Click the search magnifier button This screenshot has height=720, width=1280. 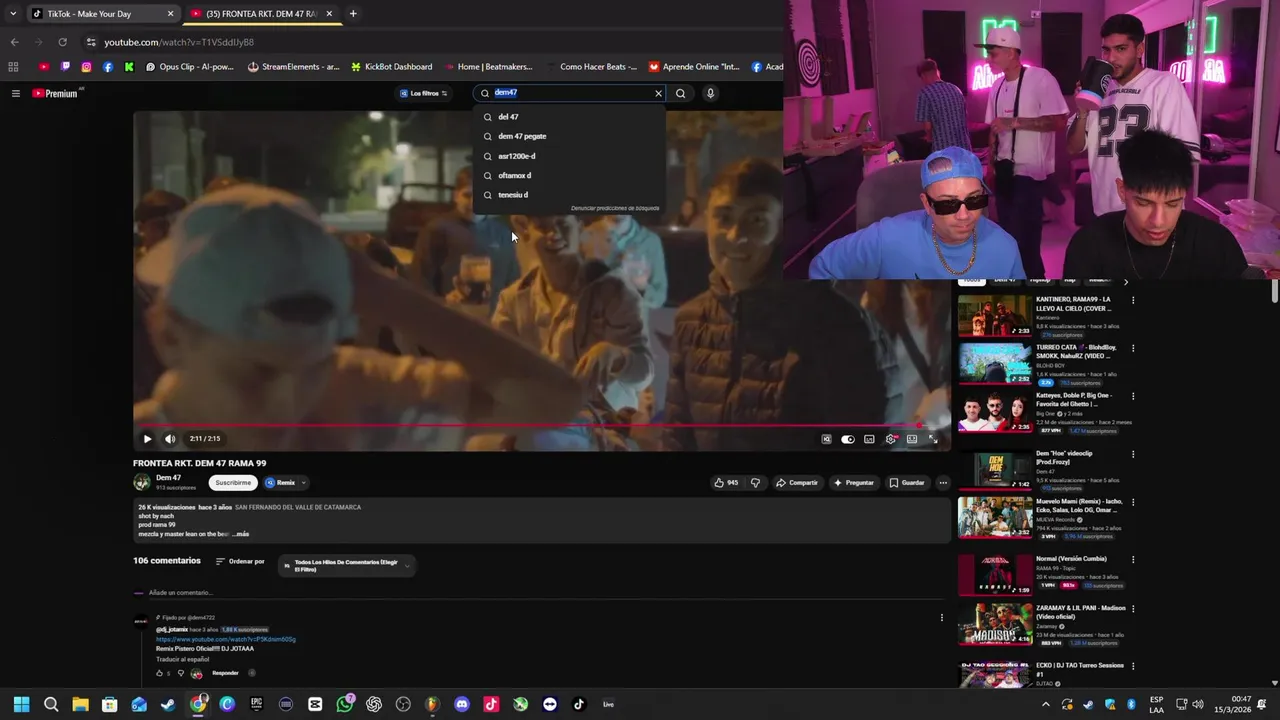tap(681, 93)
